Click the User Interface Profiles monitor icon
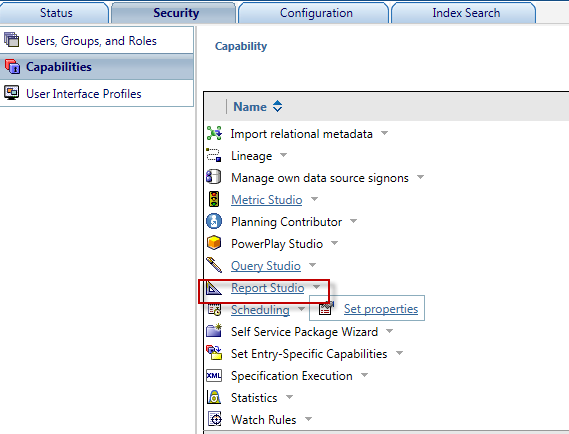Viewport: 569px width, 434px height. (x=12, y=93)
